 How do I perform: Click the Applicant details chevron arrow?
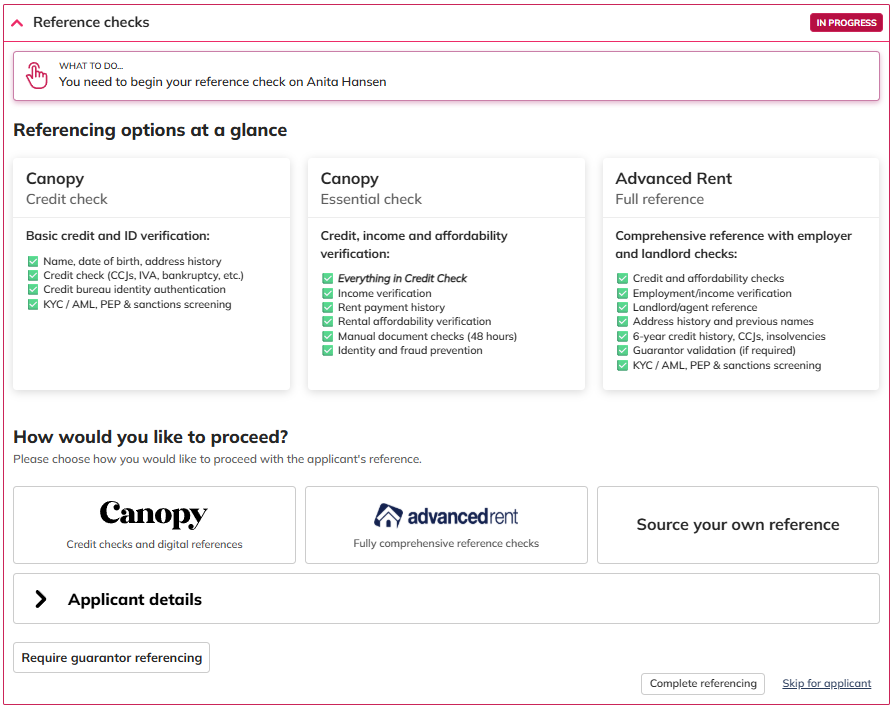tap(41, 599)
